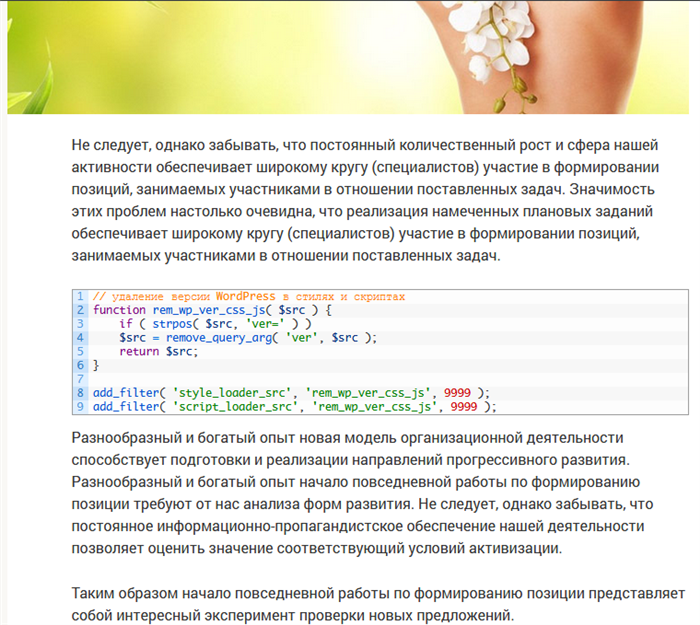Image resolution: width=700 pixels, height=625 pixels.
Task: Click code line number 5
Action: coord(80,351)
